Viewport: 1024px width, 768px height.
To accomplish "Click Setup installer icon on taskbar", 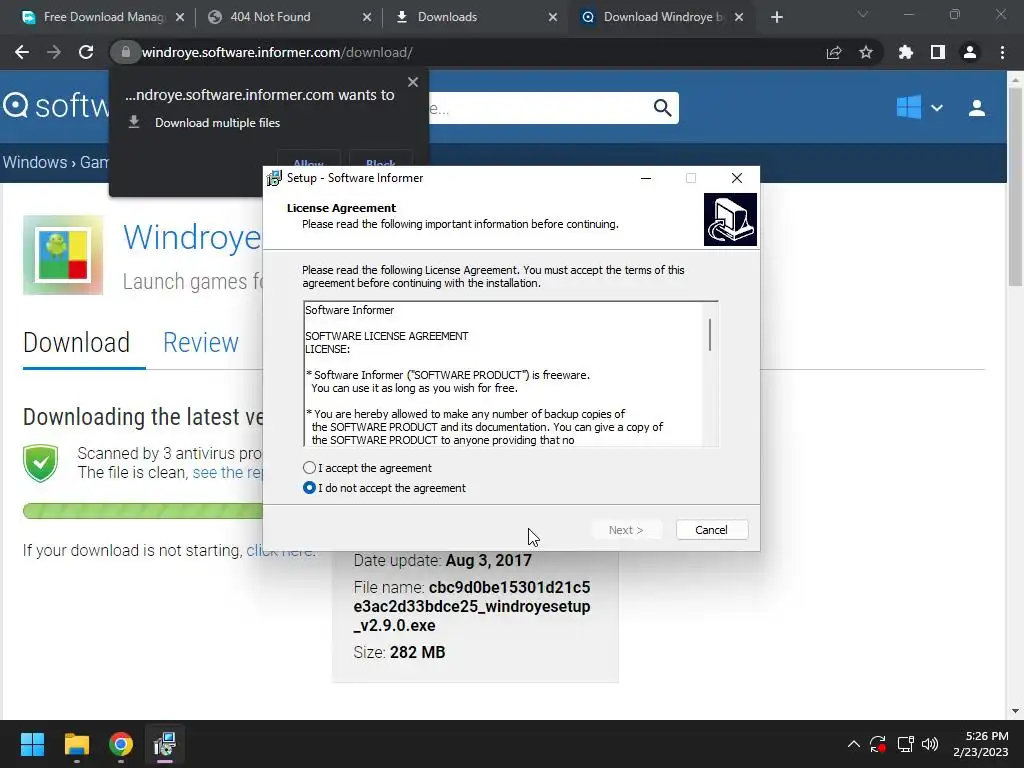I will coord(165,744).
